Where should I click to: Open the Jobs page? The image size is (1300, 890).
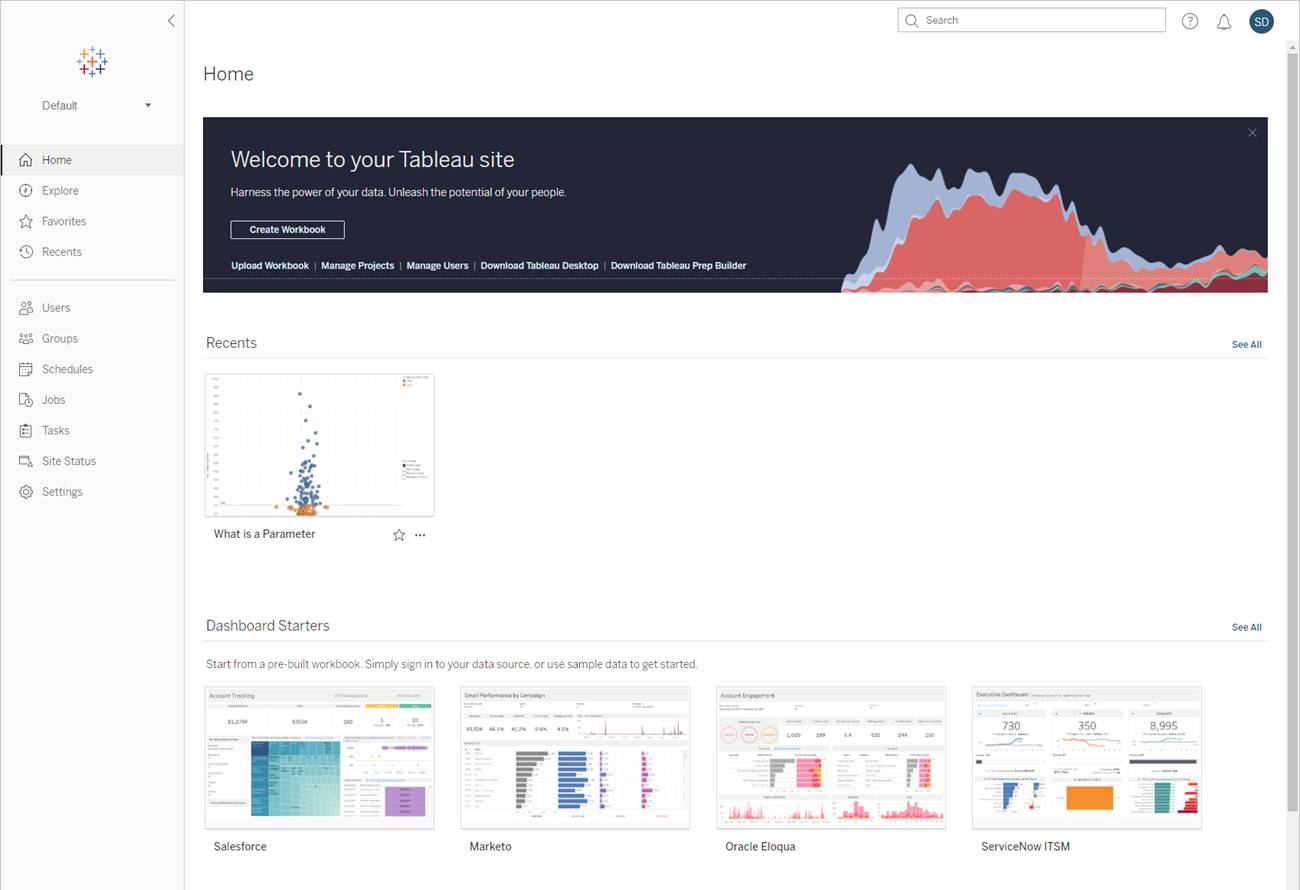[x=52, y=399]
